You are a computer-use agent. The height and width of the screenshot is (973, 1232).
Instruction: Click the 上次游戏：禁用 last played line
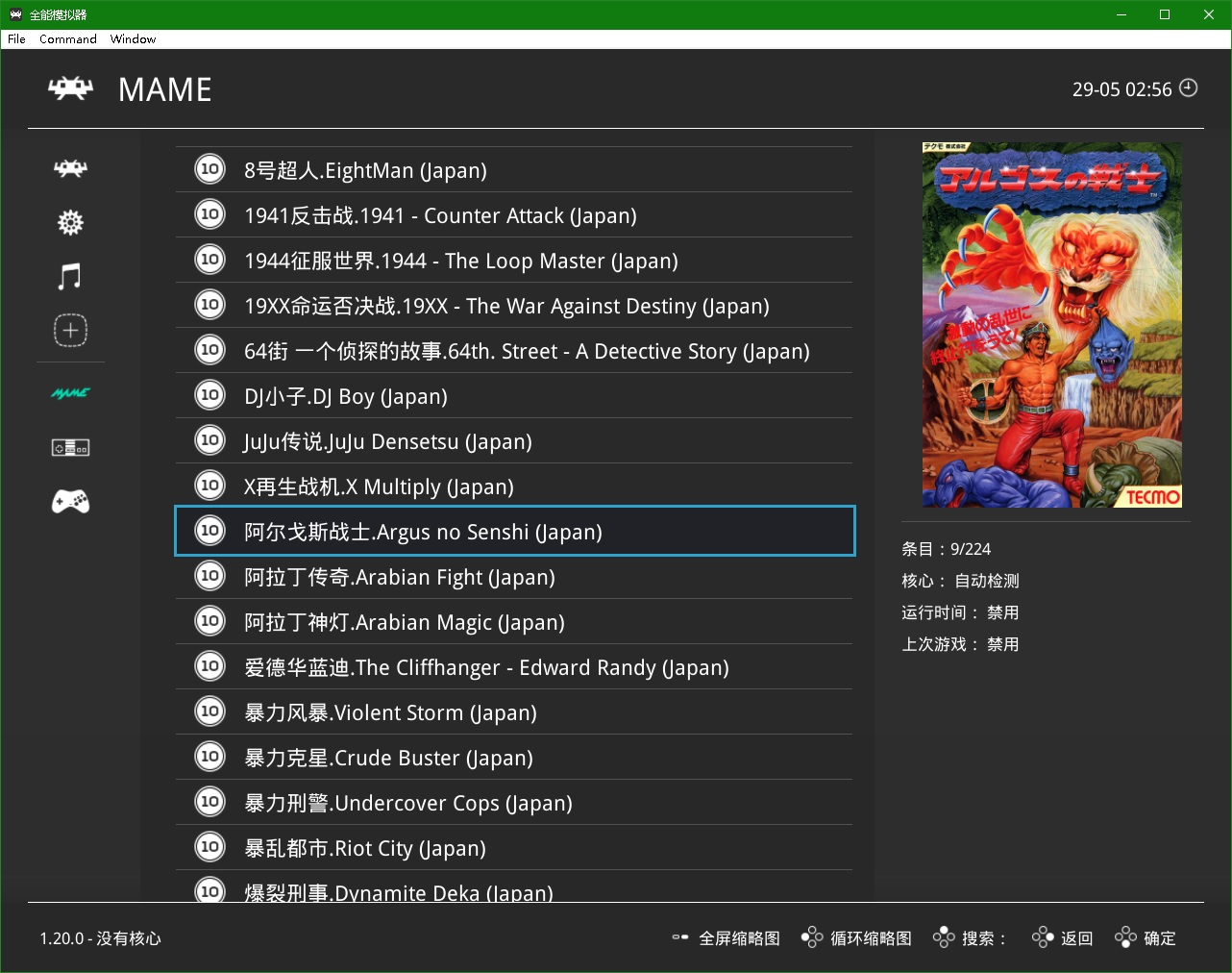pyautogui.click(x=960, y=644)
